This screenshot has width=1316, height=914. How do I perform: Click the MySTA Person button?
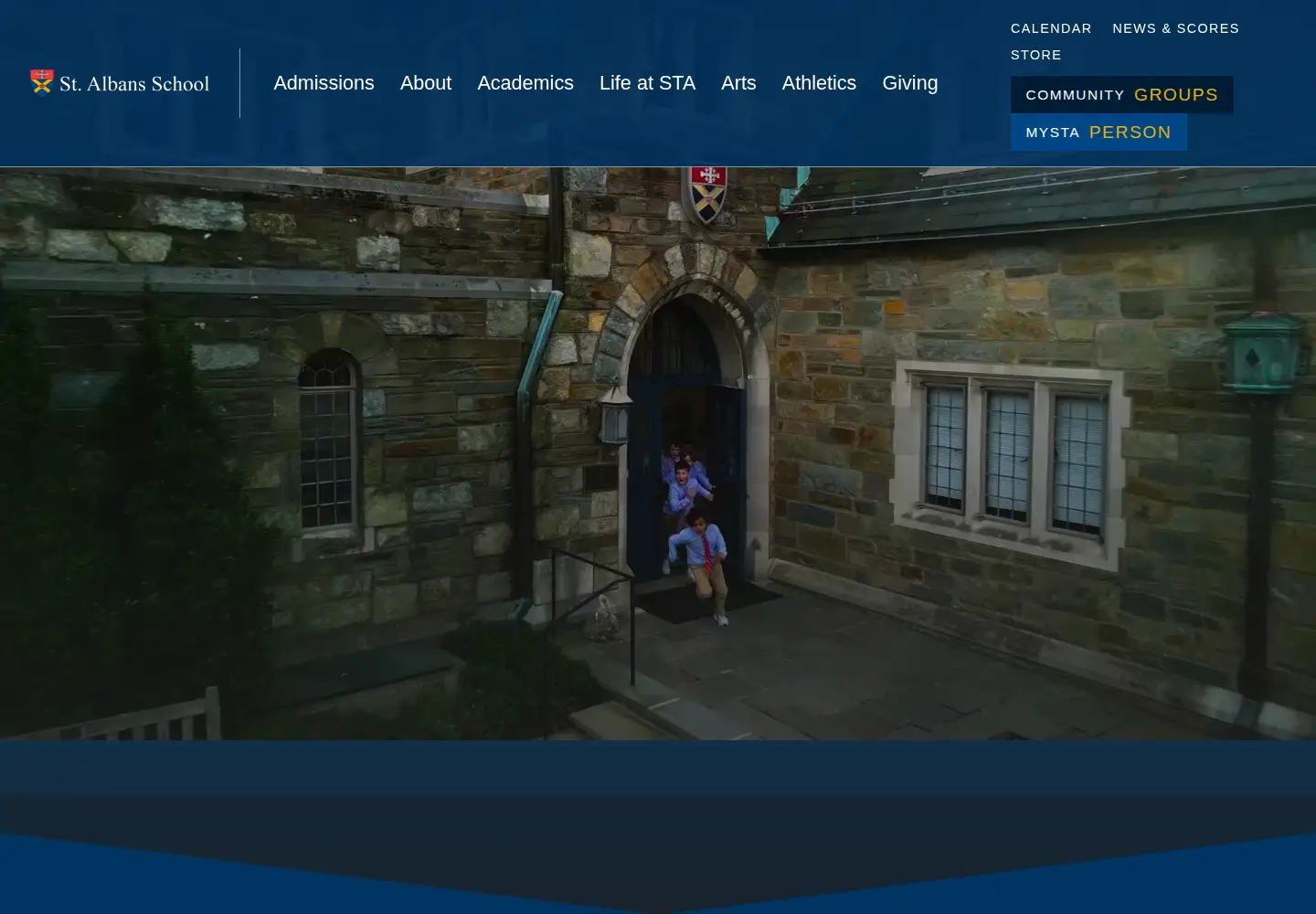(1098, 132)
